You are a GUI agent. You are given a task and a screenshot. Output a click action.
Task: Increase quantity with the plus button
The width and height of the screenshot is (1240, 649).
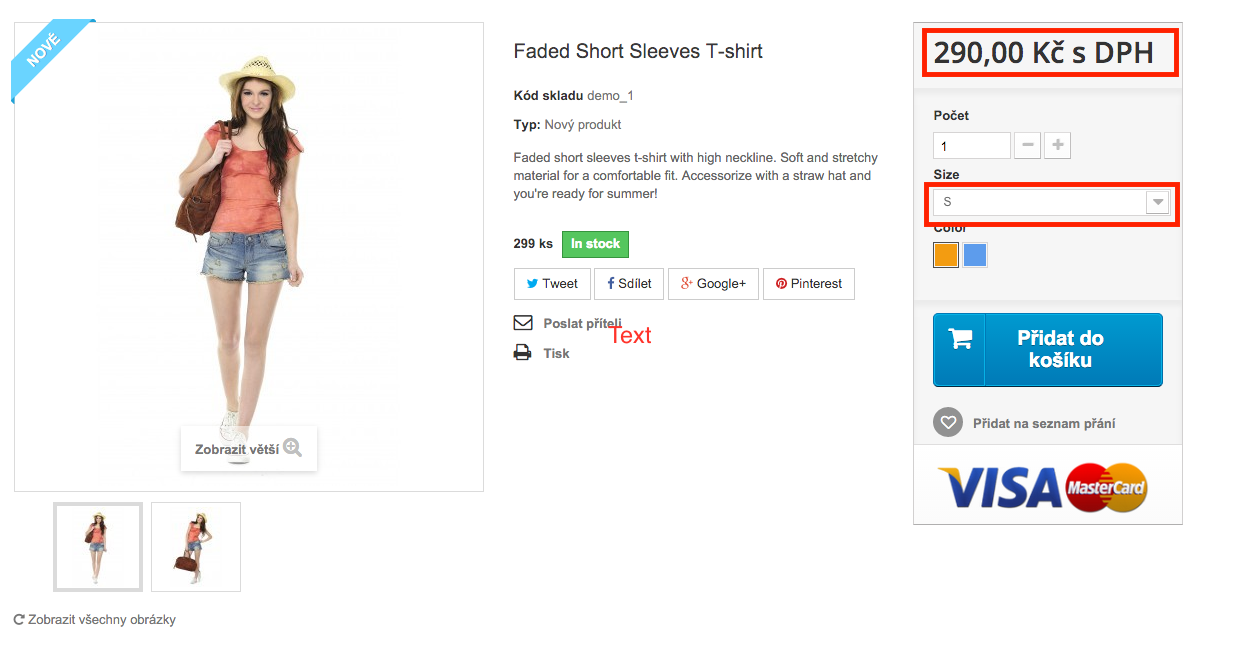(1057, 146)
